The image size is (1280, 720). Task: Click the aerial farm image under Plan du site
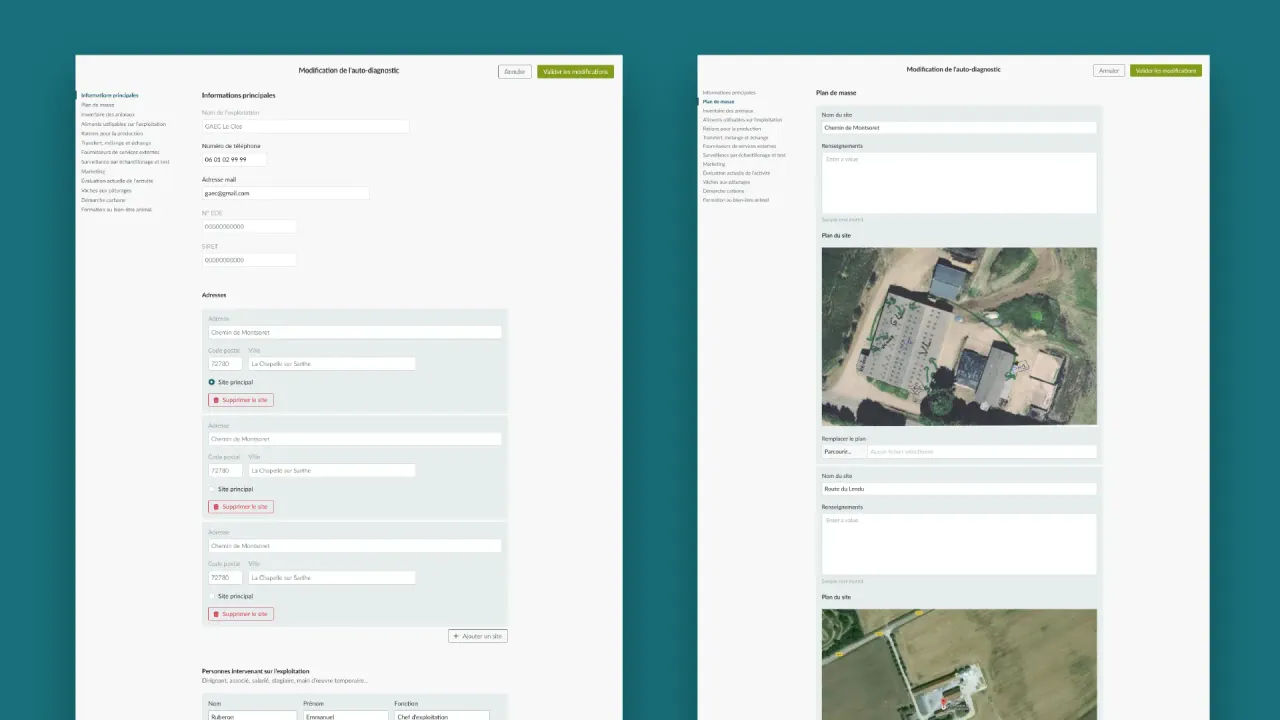(x=958, y=336)
